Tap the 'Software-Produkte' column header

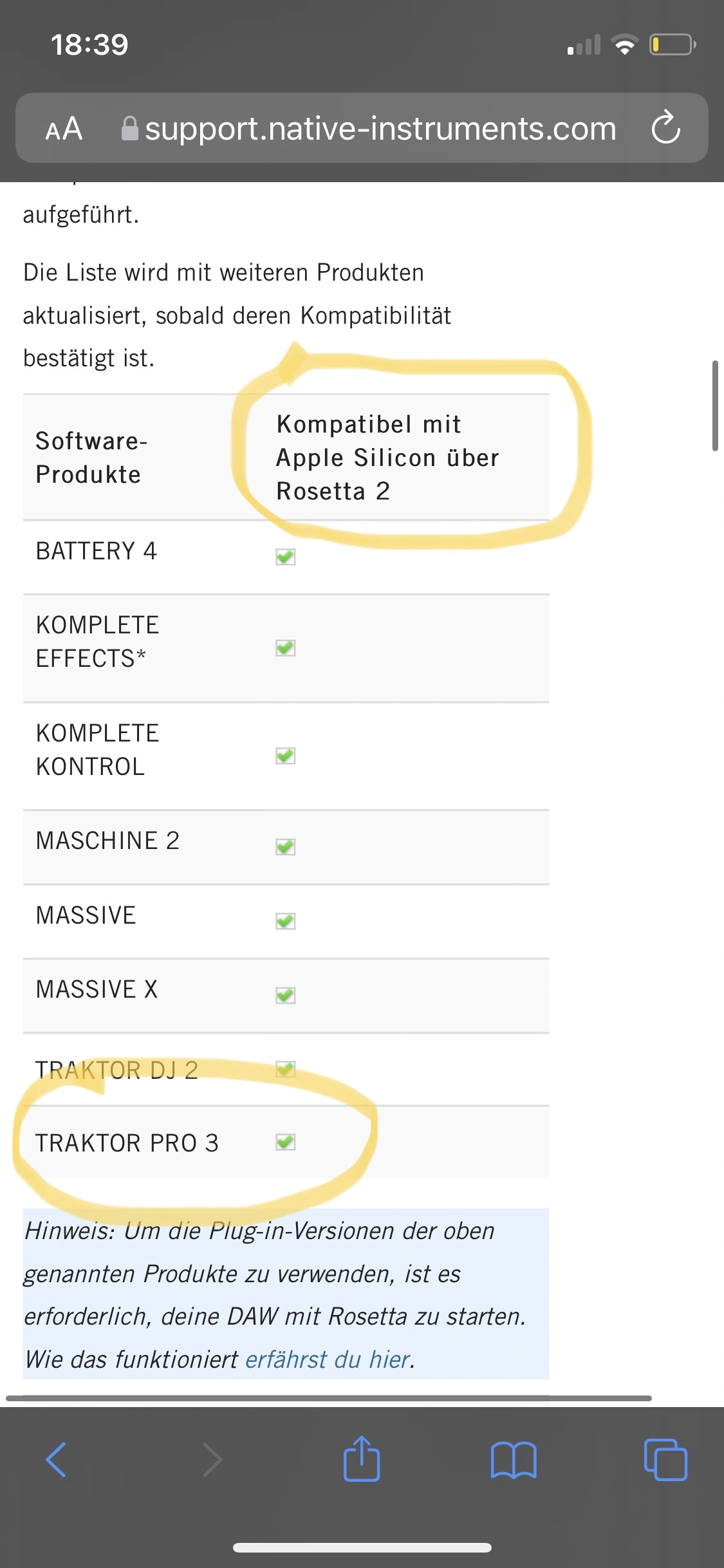click(x=91, y=458)
